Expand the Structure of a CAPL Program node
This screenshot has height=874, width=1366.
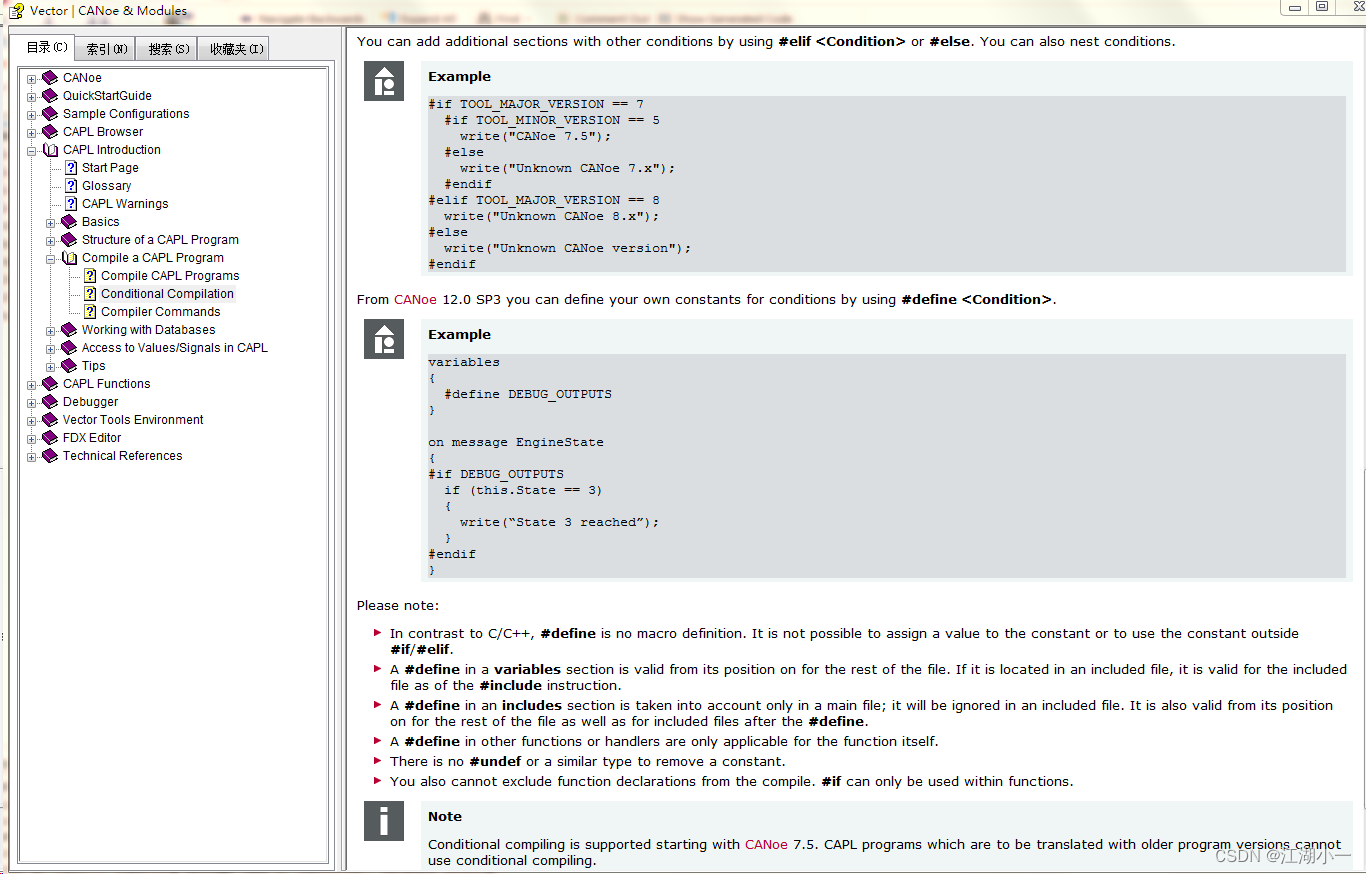tap(51, 241)
